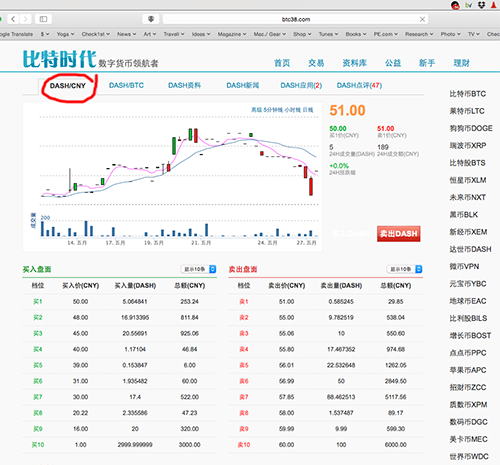Screen dimensions: 500x465
Task: Click the extension button left of the address bar
Action: pos(151,19)
